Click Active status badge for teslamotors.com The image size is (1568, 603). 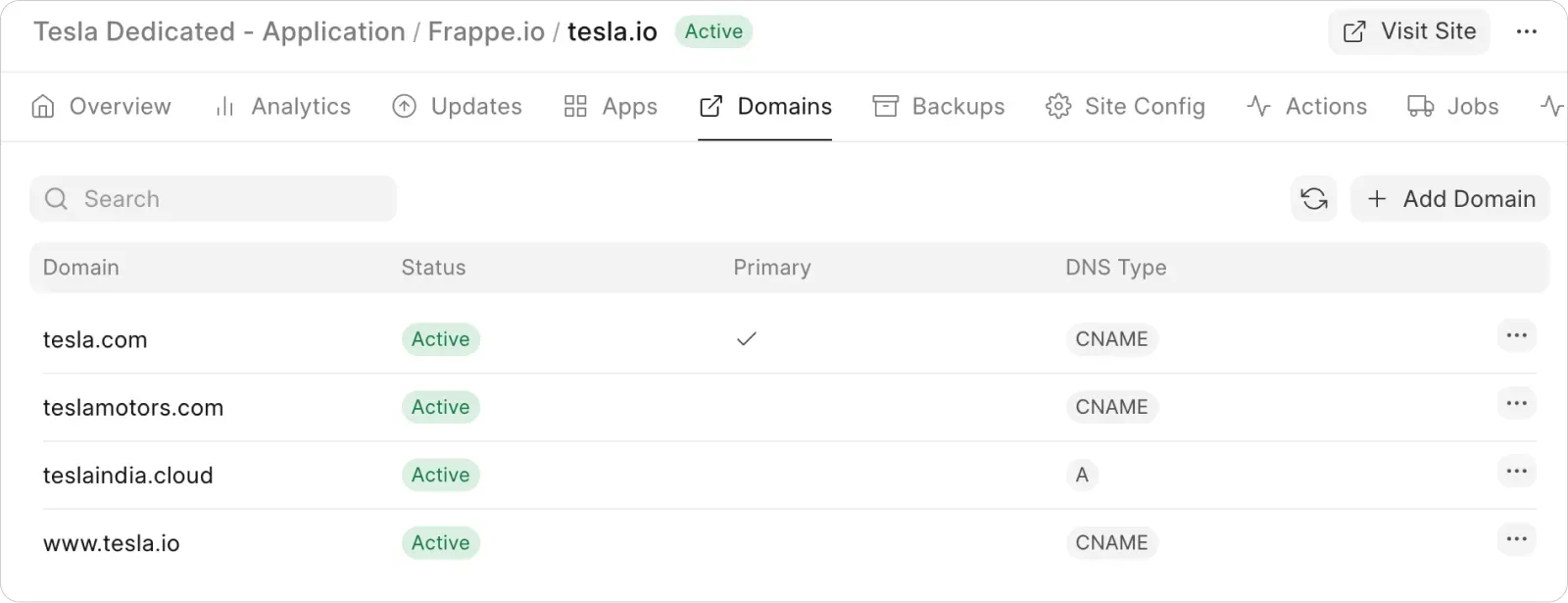coord(441,407)
